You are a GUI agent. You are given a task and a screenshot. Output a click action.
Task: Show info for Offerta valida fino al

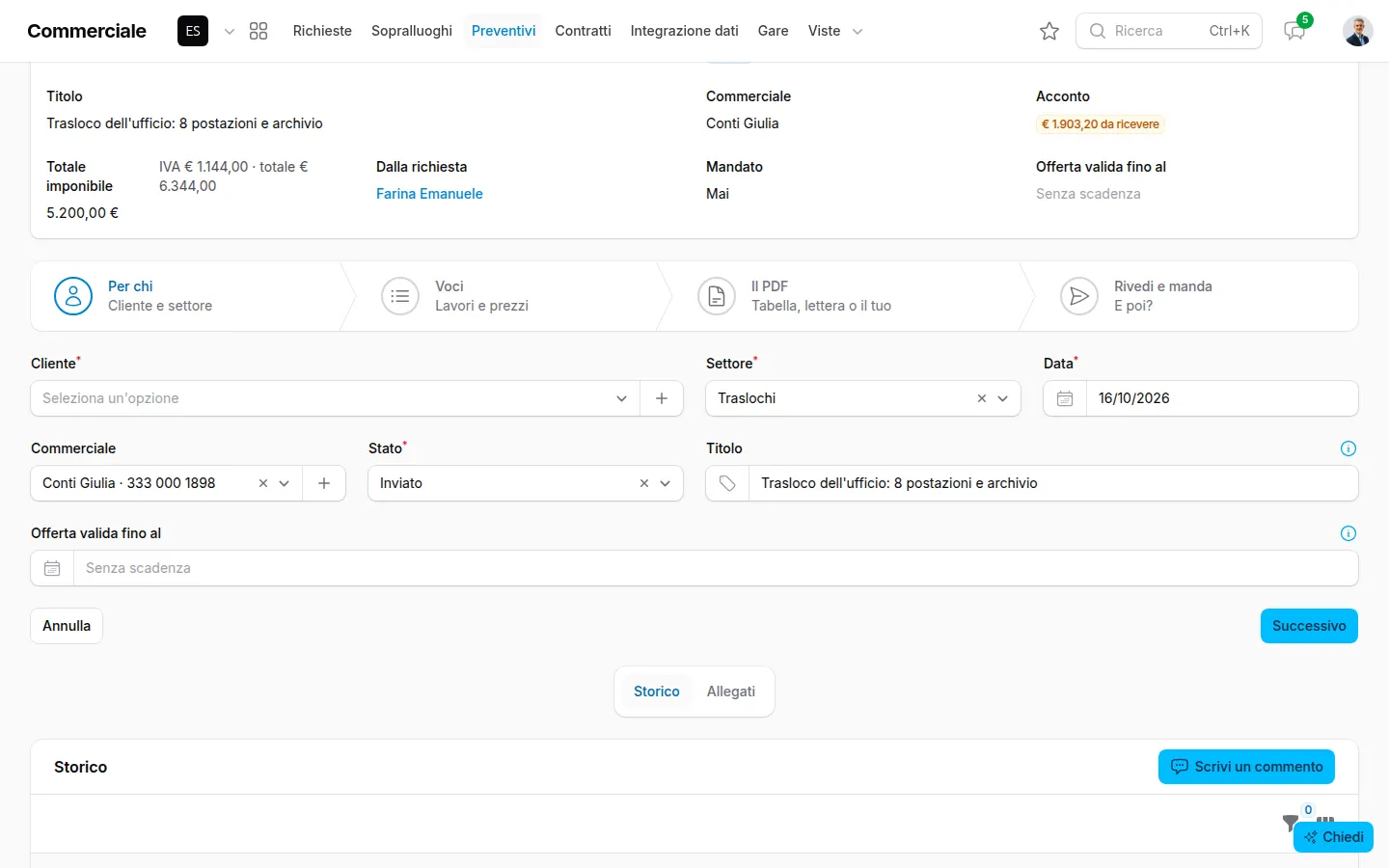pyautogui.click(x=1348, y=533)
